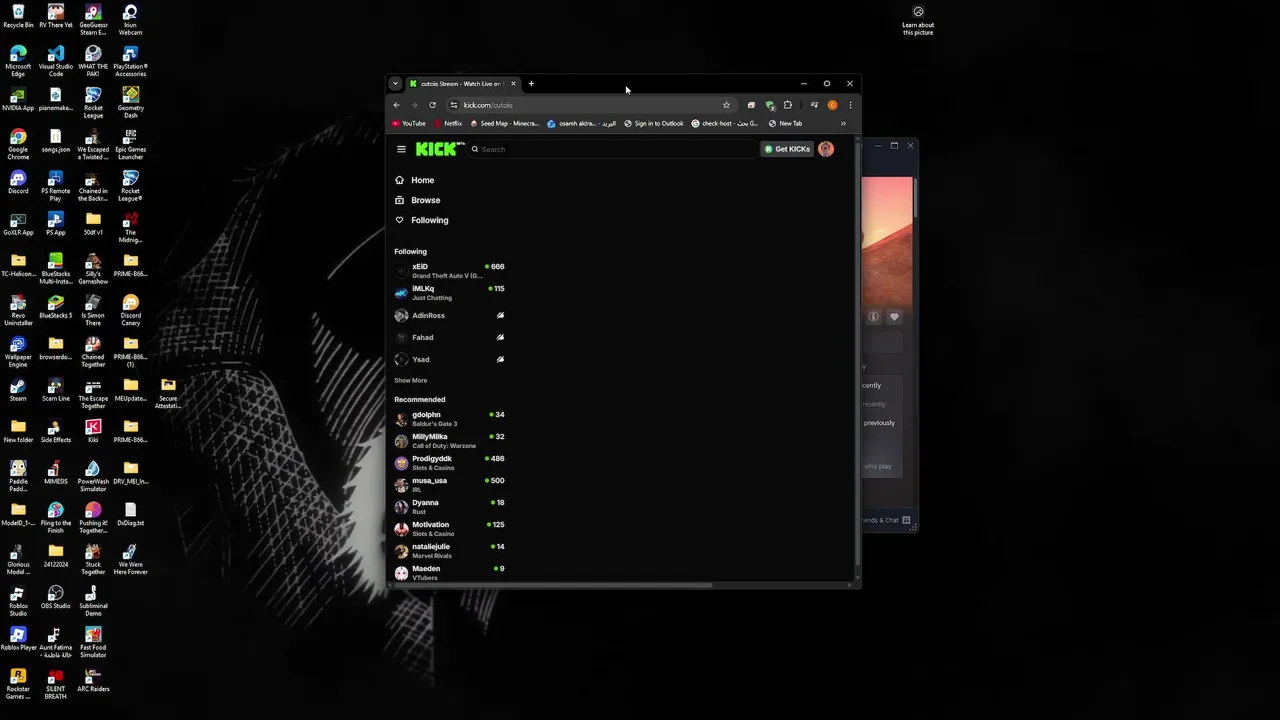Open recommended channel nataliejulie

pyautogui.click(x=450, y=550)
